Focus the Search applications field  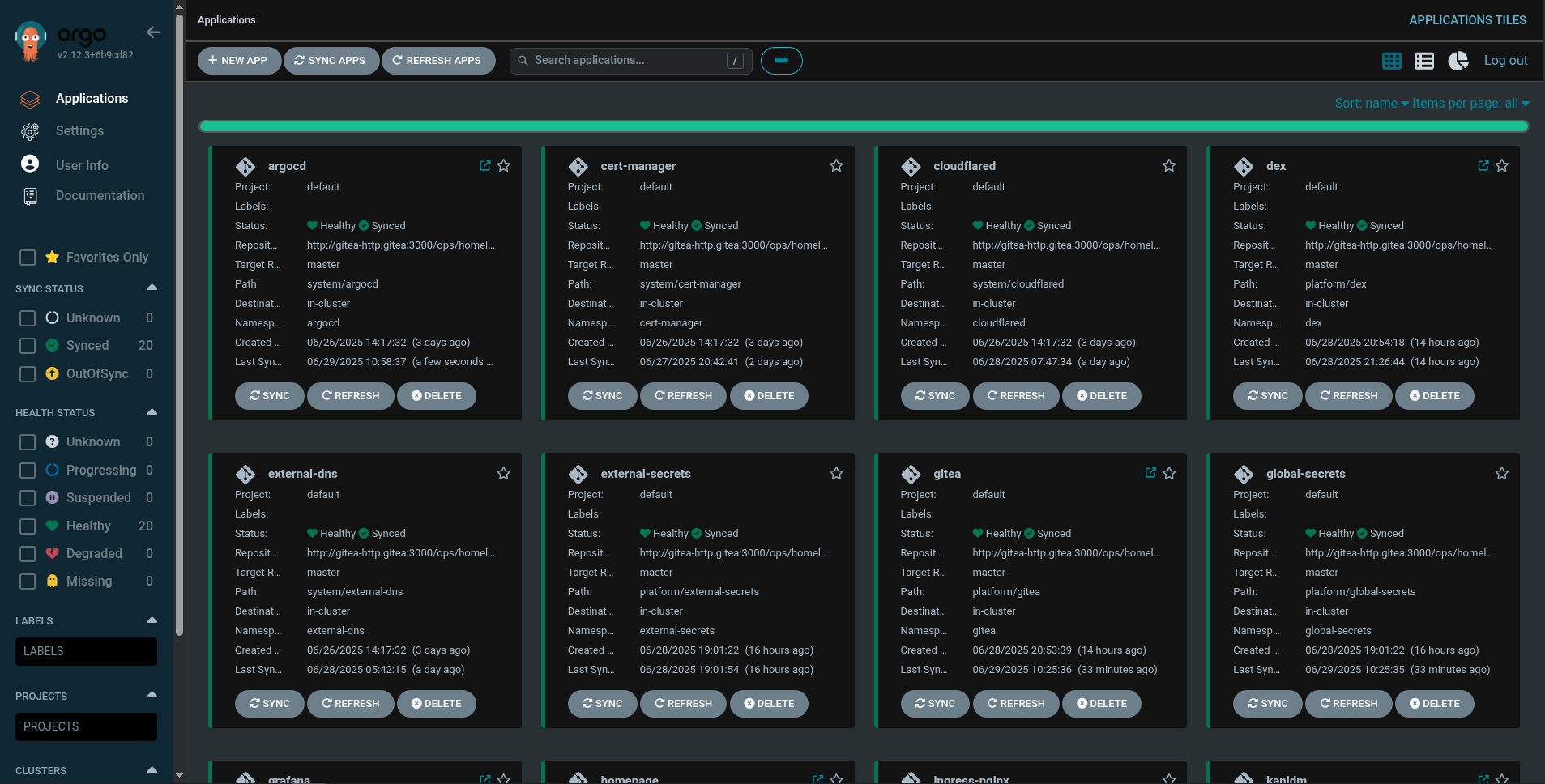coord(630,61)
